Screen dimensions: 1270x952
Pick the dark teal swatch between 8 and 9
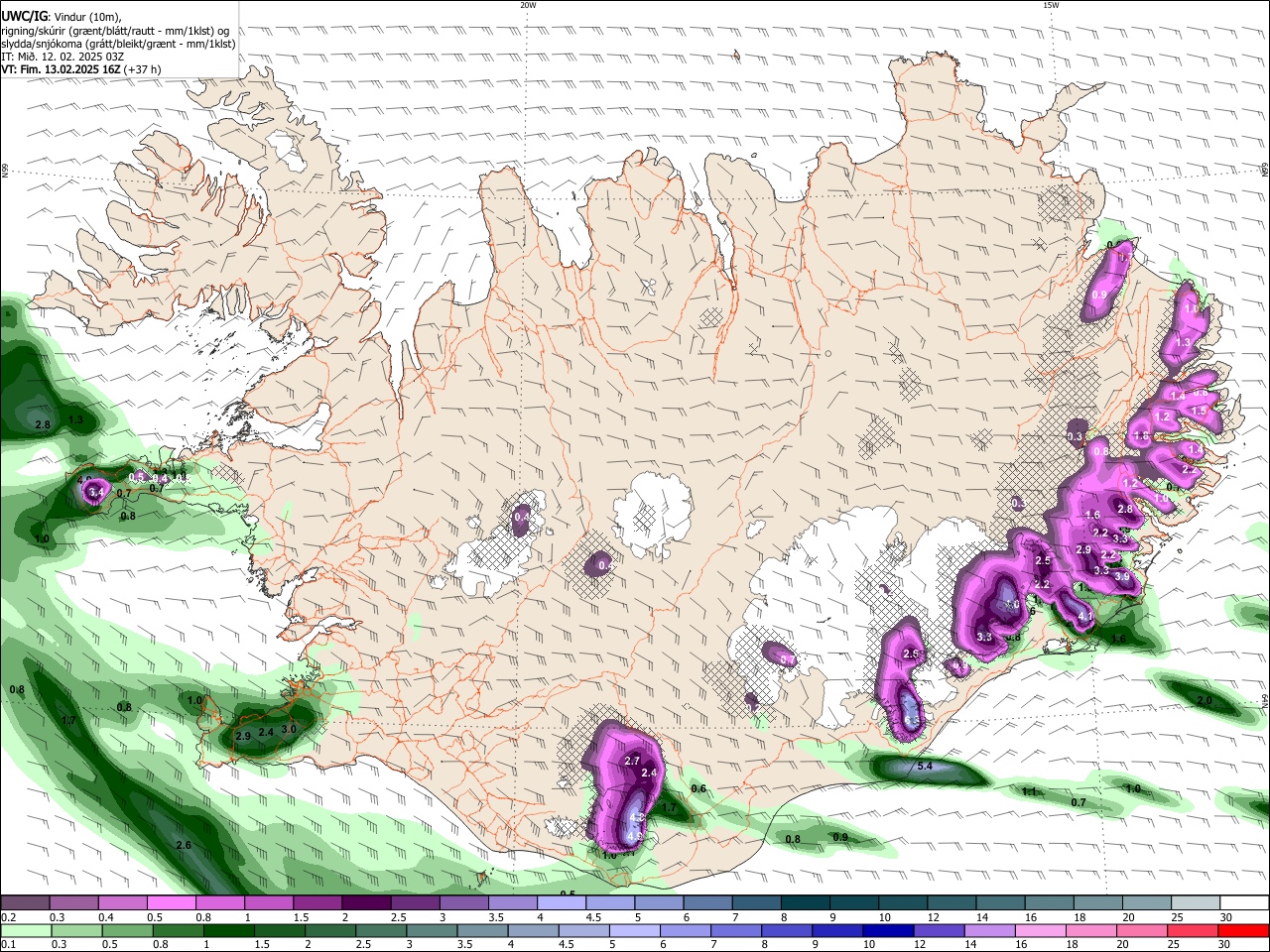tap(804, 903)
